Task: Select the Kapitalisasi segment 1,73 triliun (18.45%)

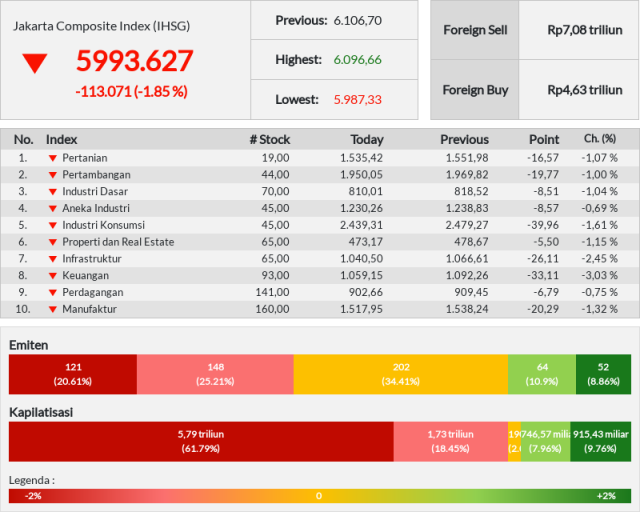Action: (x=451, y=441)
